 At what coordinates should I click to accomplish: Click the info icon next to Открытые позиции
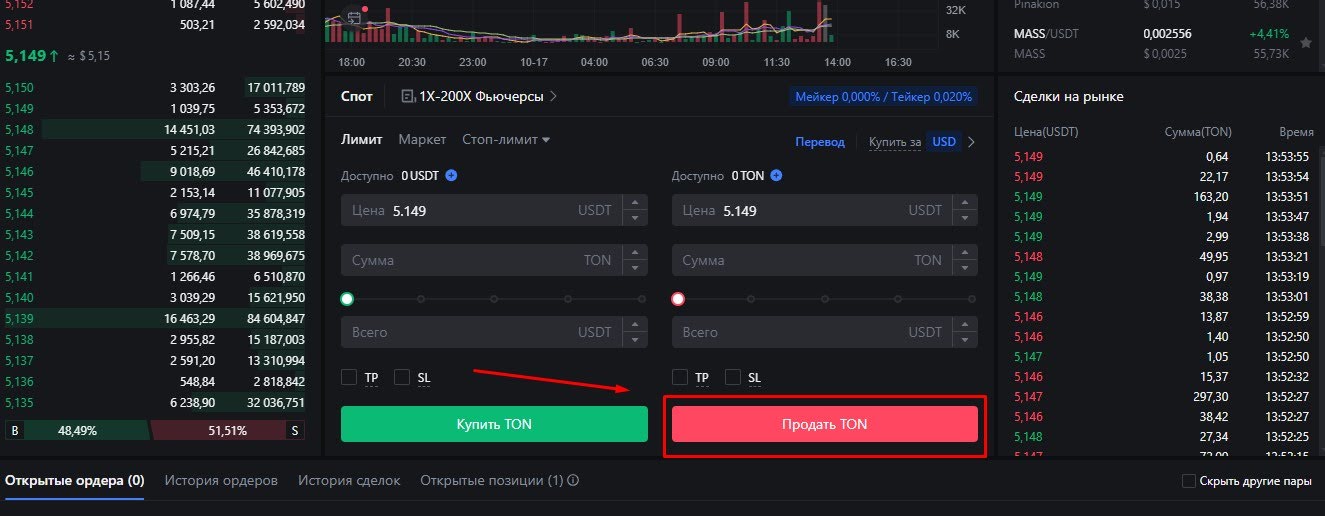tap(574, 481)
